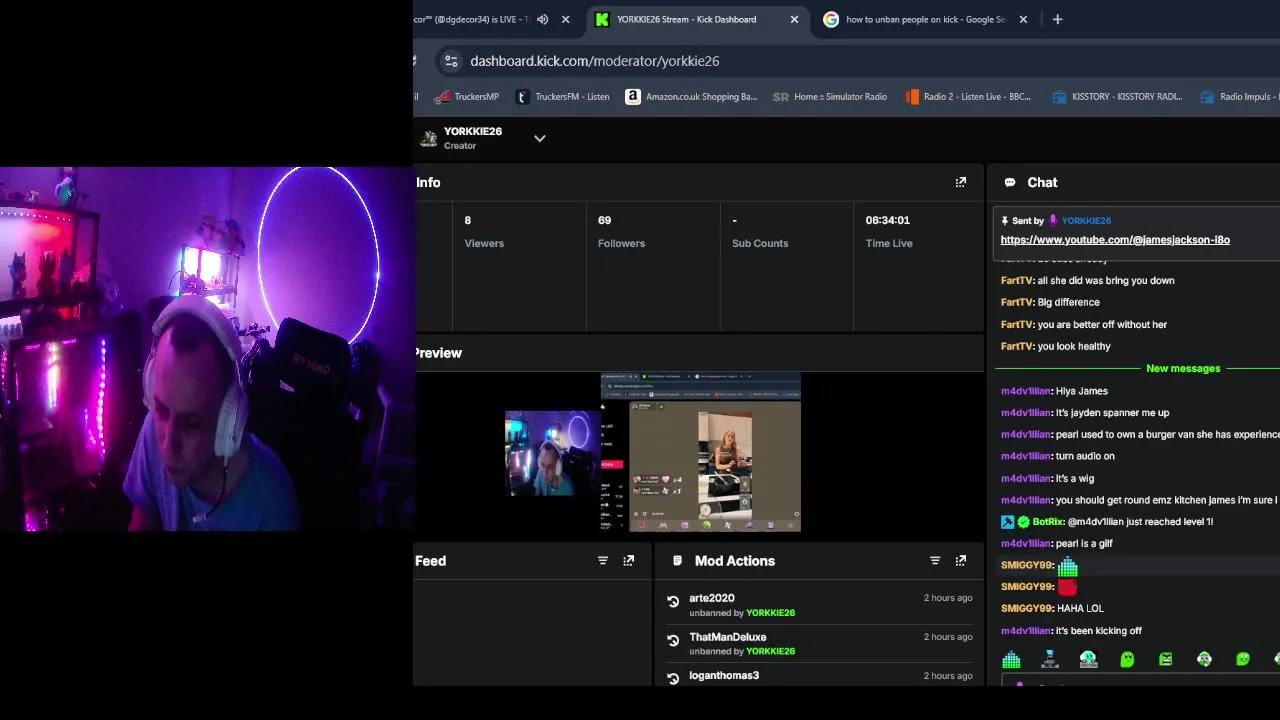Screen dimensions: 1280x720
Task: Open Radio Impuls bookmark
Action: point(1240,97)
